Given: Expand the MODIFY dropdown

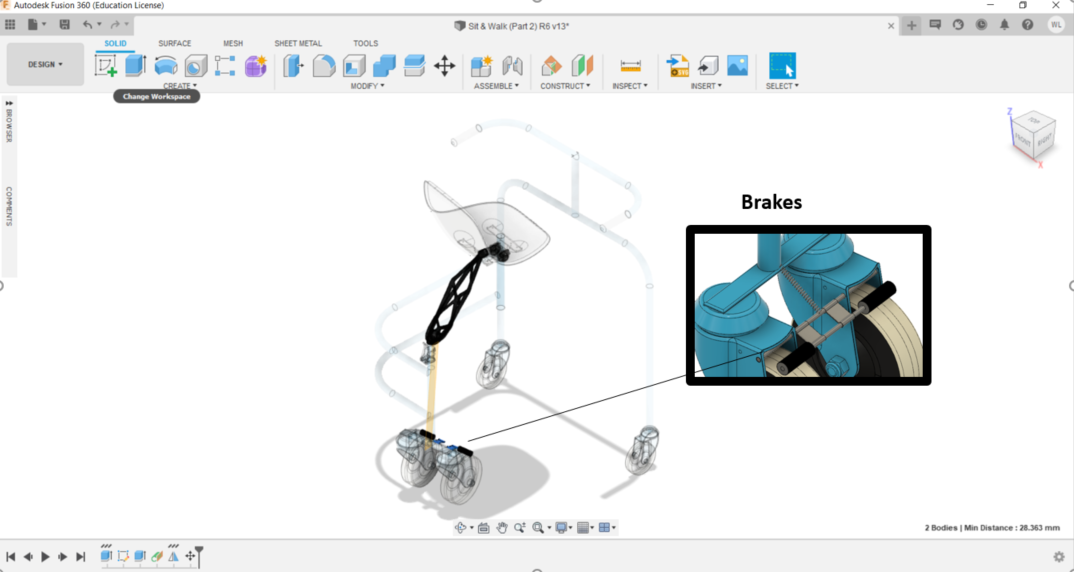Looking at the screenshot, I should click(367, 86).
